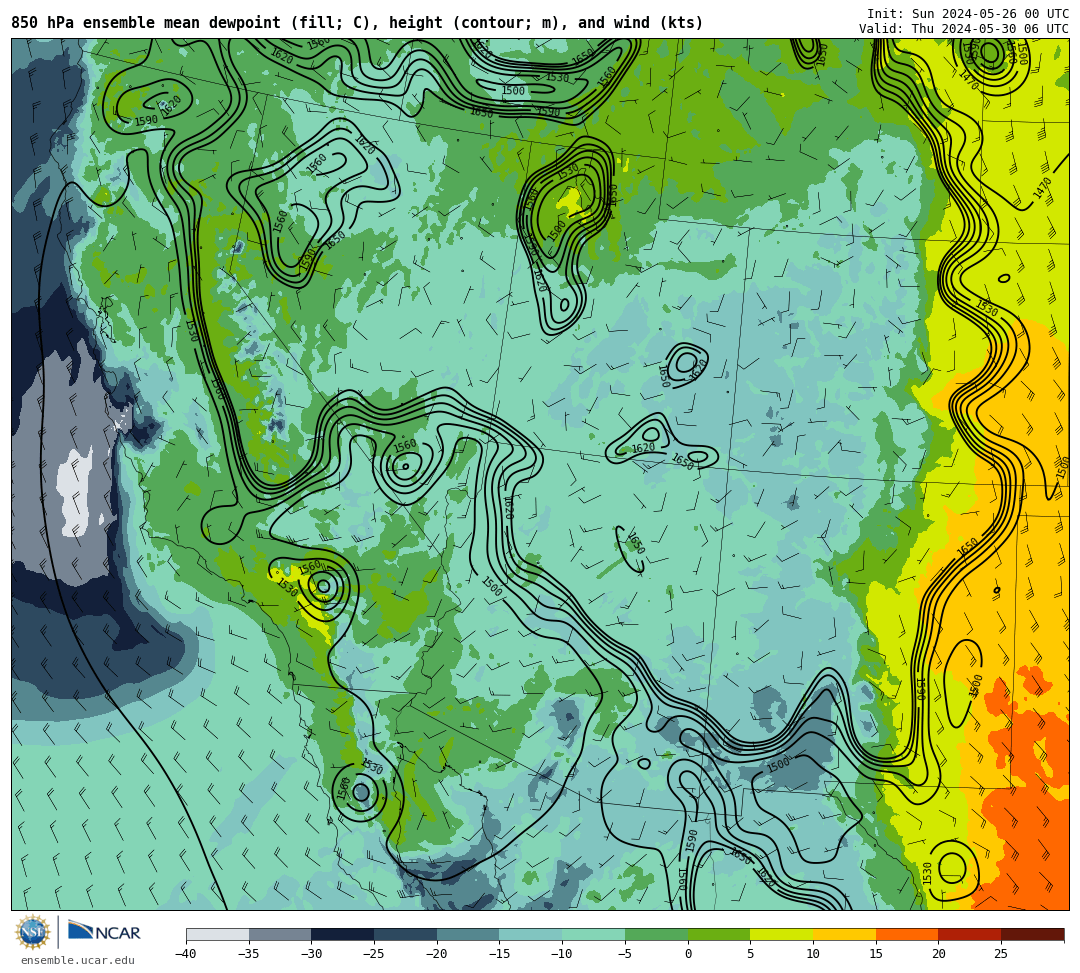Select the yellow 5 to 10 swatch
This screenshot has width=1080, height=973.
click(782, 934)
